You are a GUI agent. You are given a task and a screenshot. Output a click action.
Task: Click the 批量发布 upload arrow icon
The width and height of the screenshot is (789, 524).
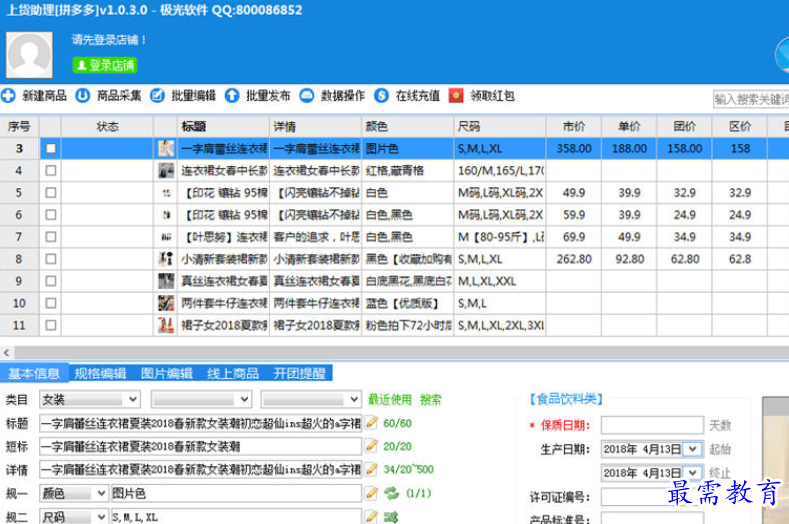click(x=232, y=95)
